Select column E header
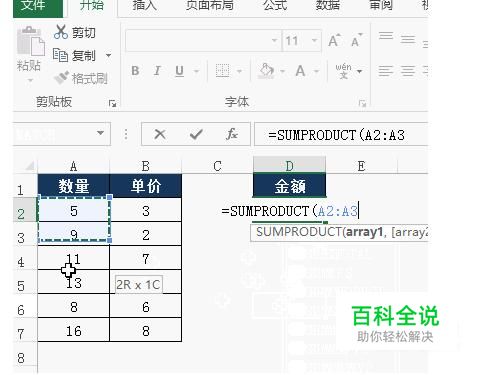 click(x=361, y=166)
